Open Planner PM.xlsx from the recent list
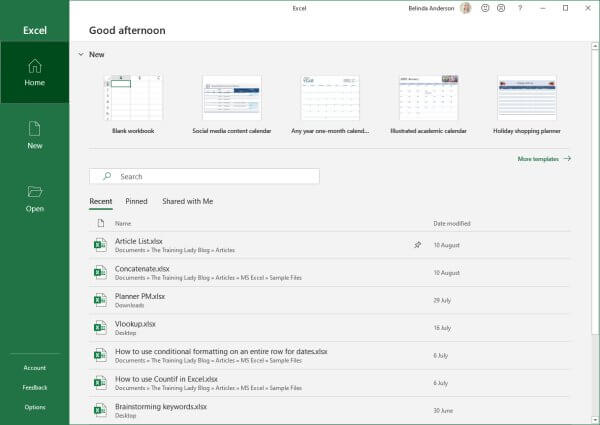Image resolution: width=600 pixels, height=425 pixels. tap(329, 300)
